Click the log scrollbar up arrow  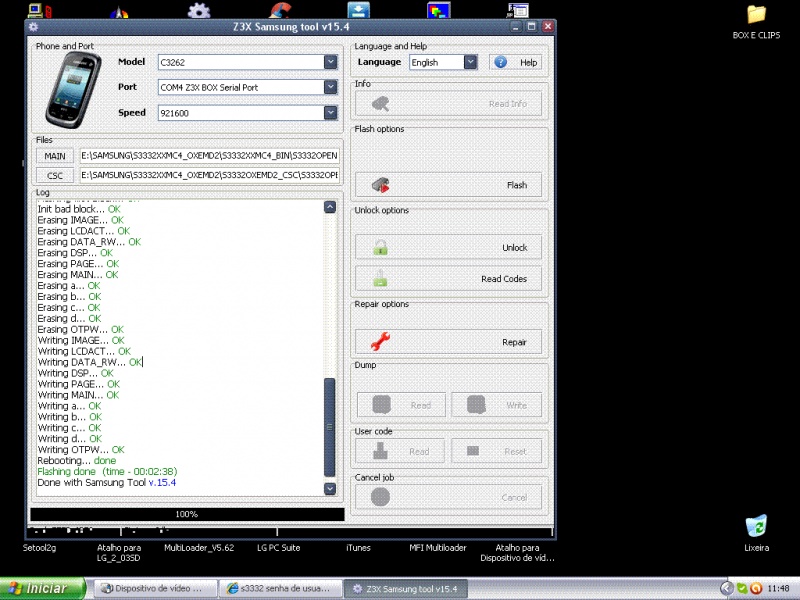click(x=330, y=207)
